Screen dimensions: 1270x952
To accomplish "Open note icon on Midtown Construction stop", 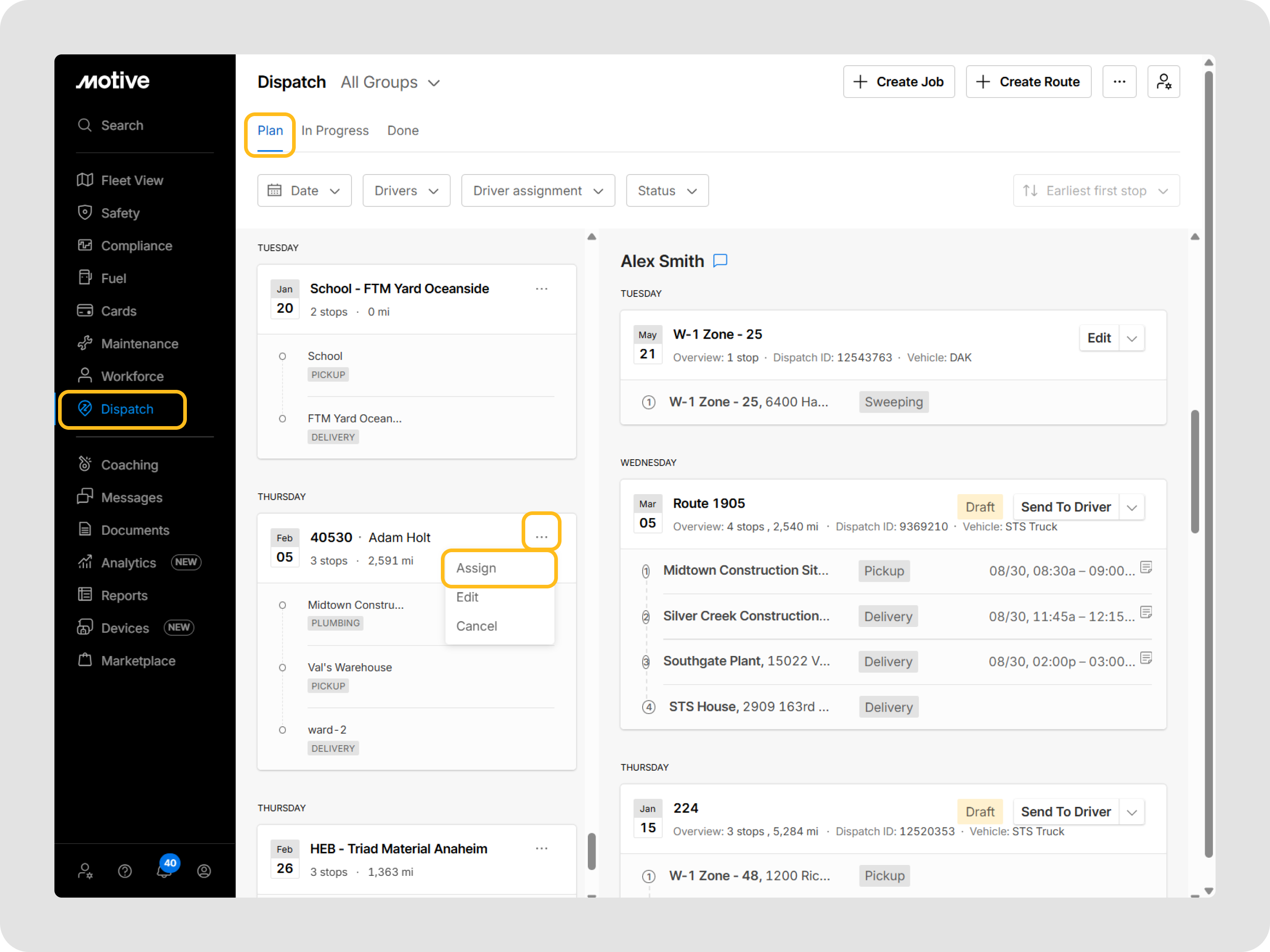I will click(1146, 568).
